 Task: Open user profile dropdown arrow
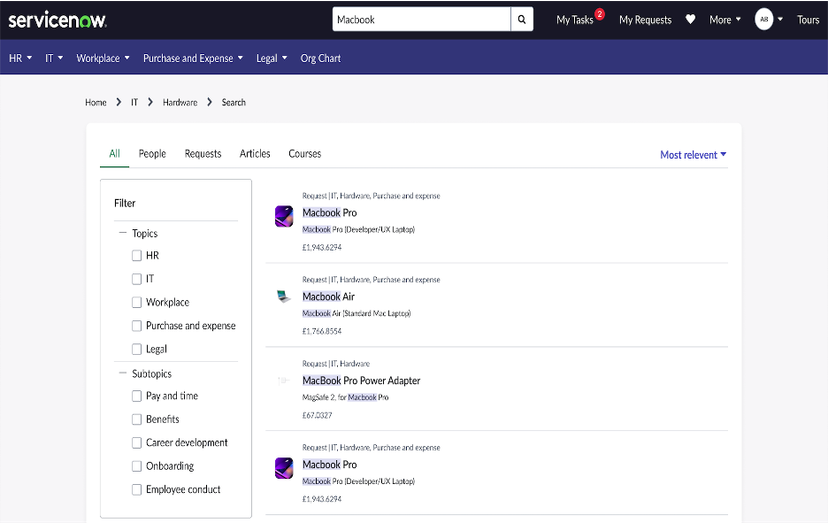[780, 20]
